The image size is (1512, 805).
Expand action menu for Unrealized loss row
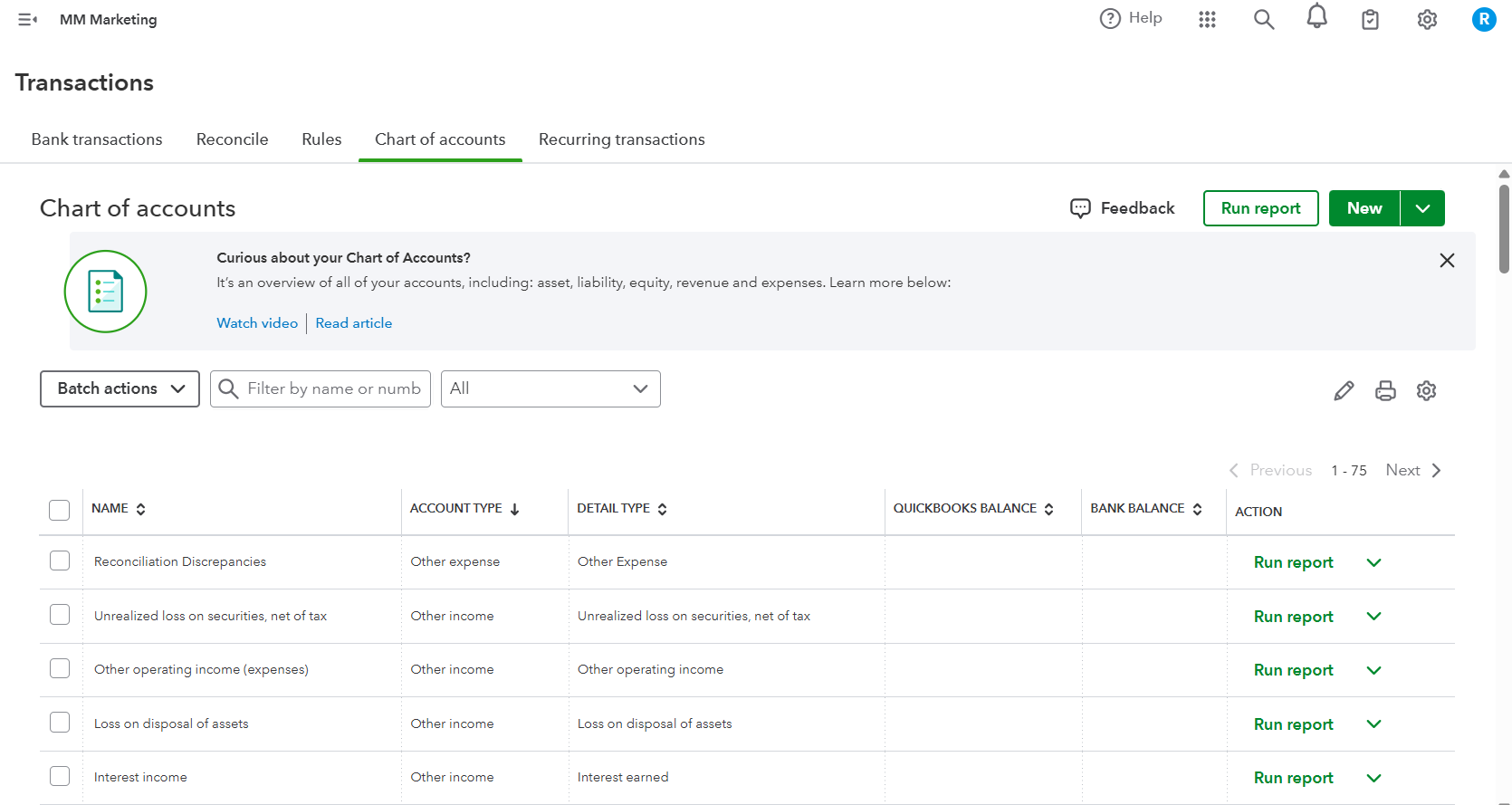click(x=1373, y=616)
